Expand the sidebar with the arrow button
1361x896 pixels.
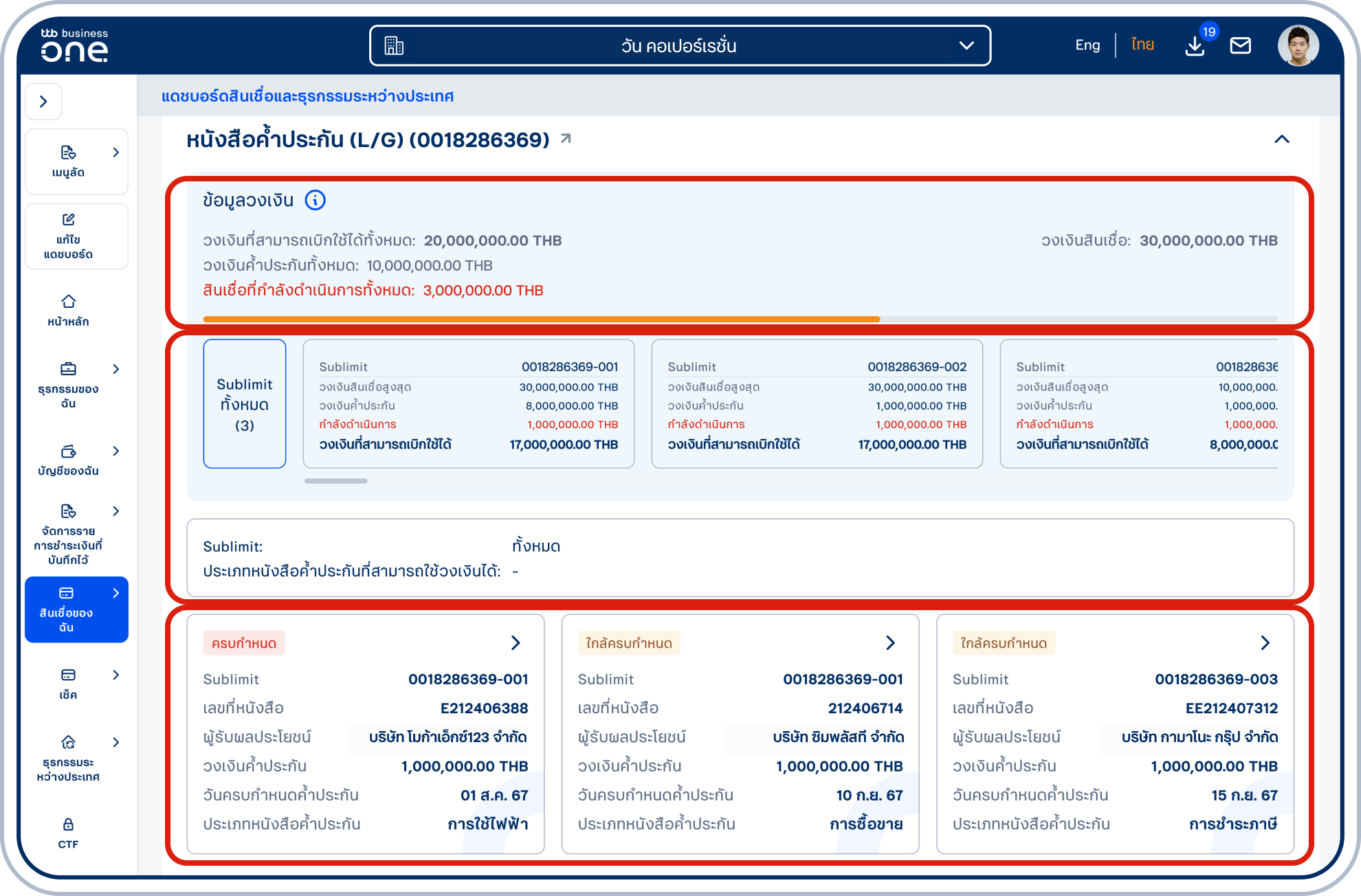click(43, 102)
